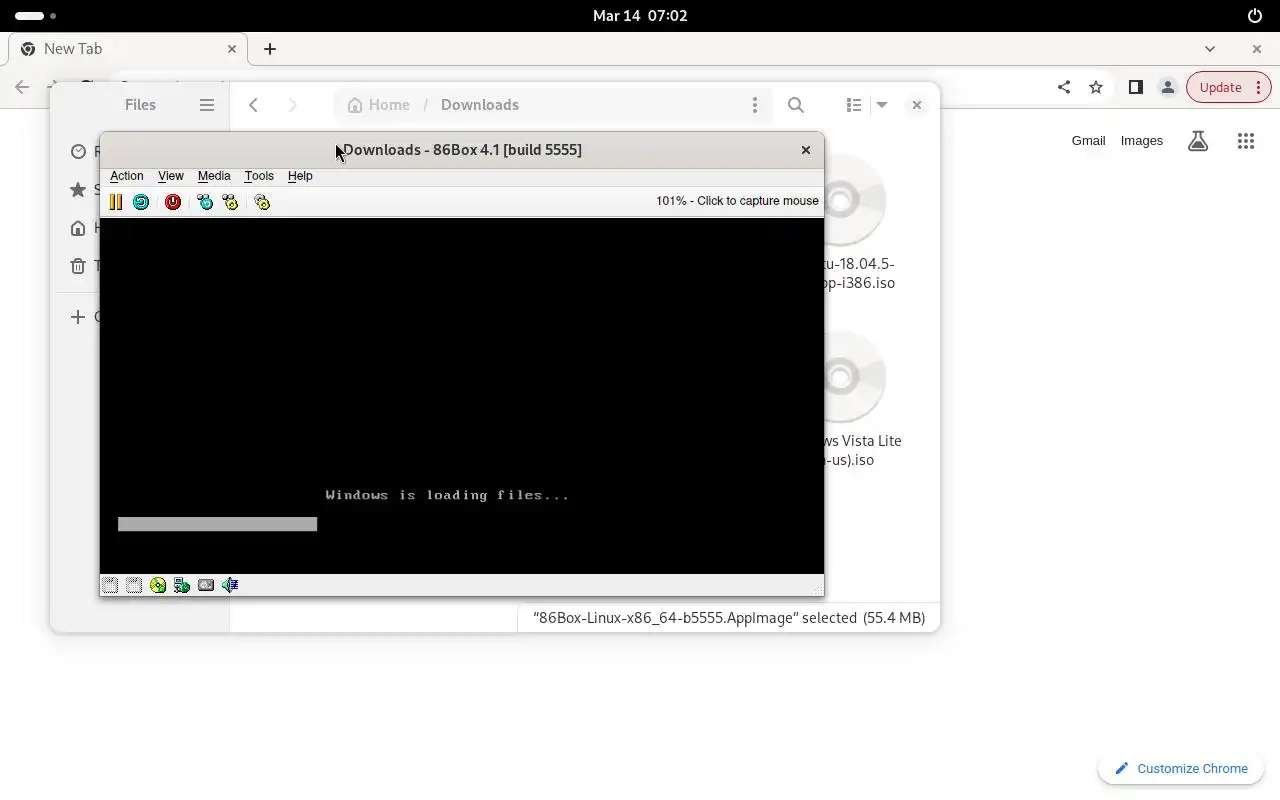
Task: Click the plus Other Locations icon in Files sidebar
Action: pyautogui.click(x=78, y=317)
